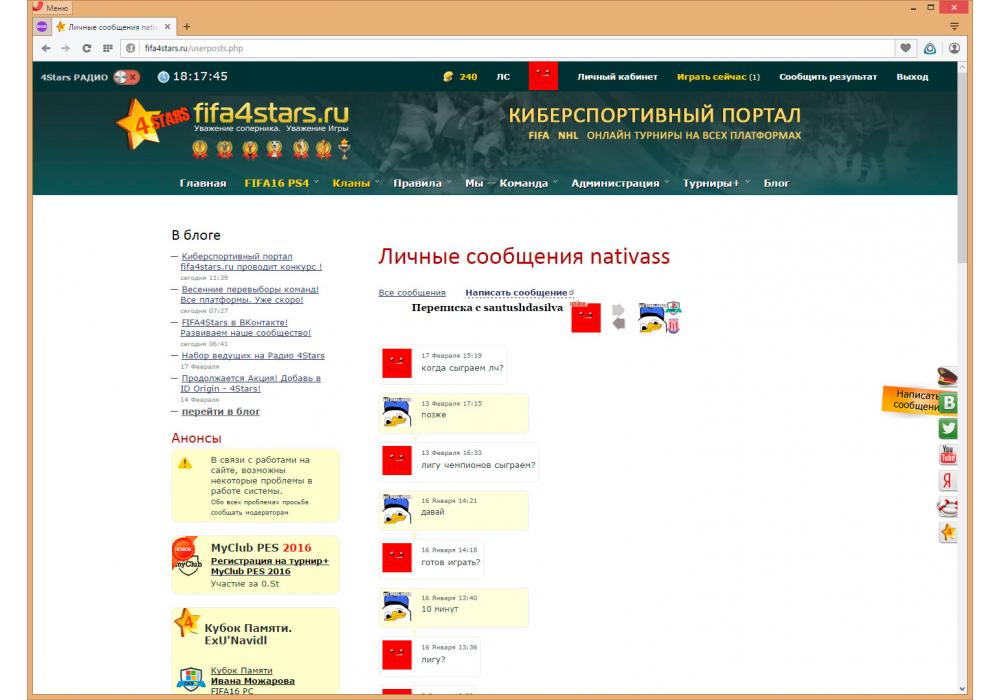The height and width of the screenshot is (700, 1000).
Task: Click the message arrows icon between avatars
Action: (618, 317)
